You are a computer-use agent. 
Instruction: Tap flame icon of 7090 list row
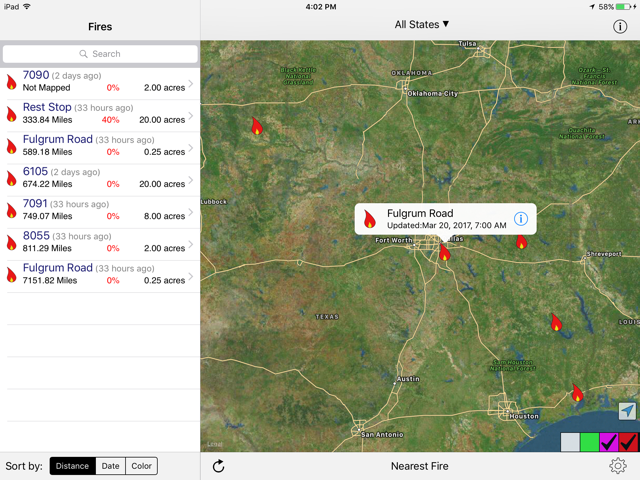point(11,82)
